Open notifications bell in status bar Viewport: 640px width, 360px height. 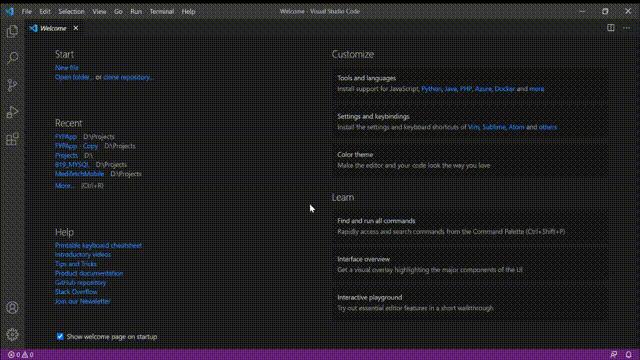629,355
